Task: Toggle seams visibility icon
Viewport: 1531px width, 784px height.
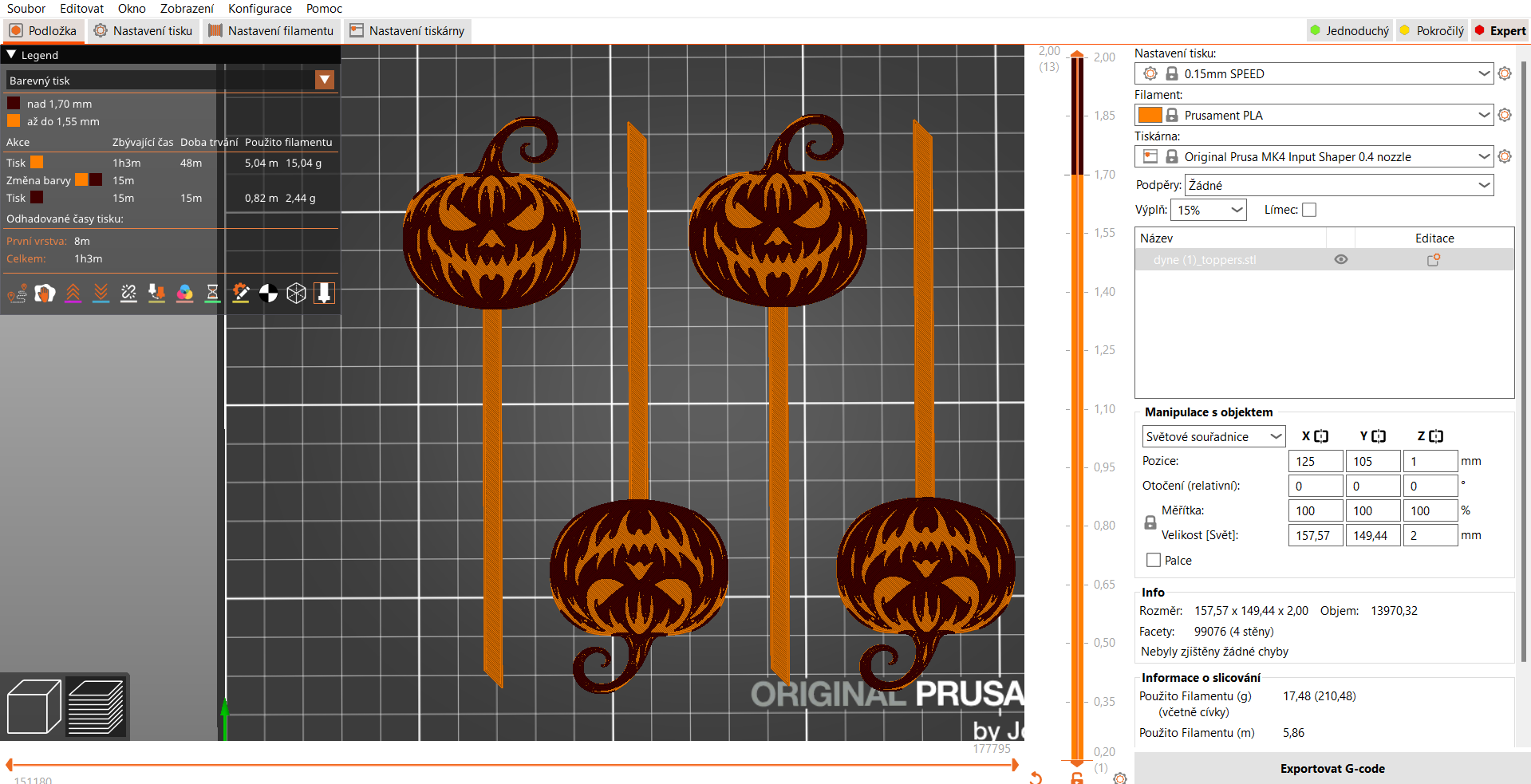Action: [x=129, y=294]
